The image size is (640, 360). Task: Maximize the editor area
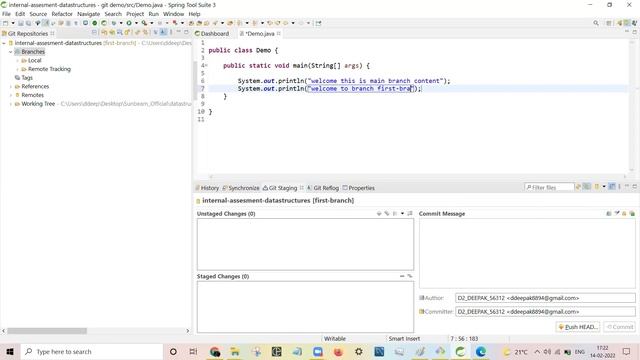635,31
